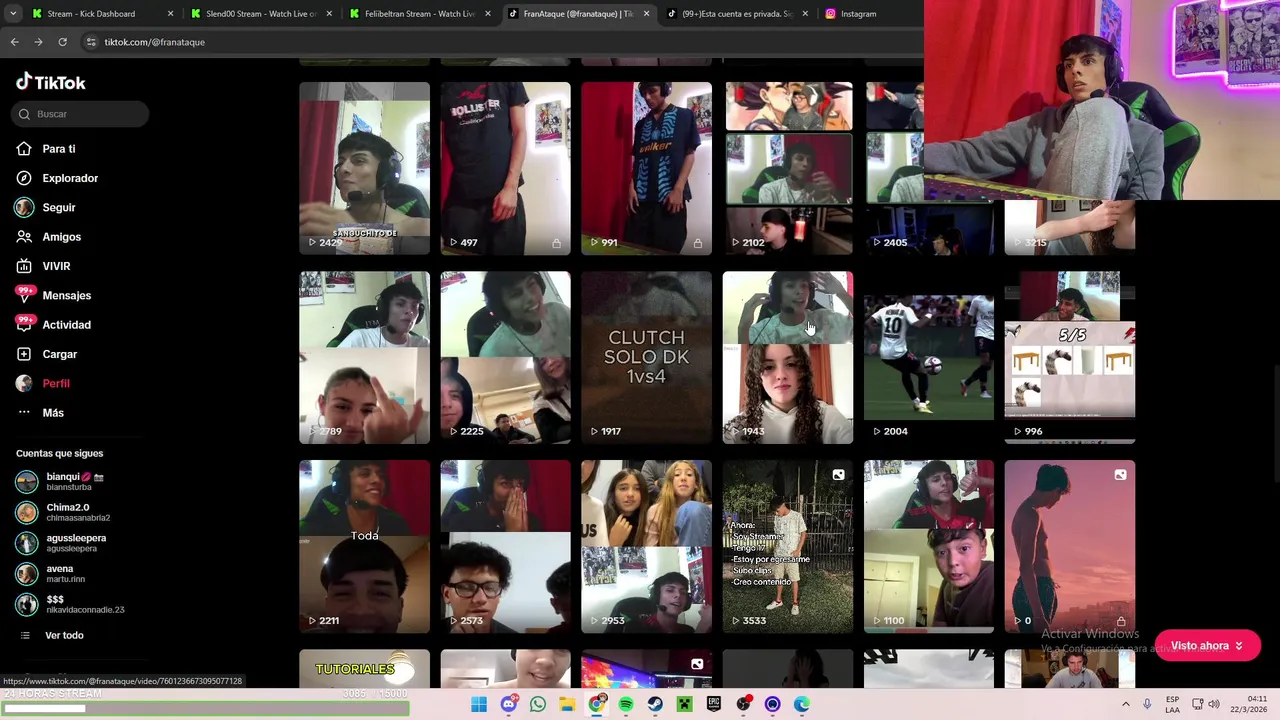Open the video with 2429 views
The image size is (1280, 720).
pyautogui.click(x=364, y=168)
